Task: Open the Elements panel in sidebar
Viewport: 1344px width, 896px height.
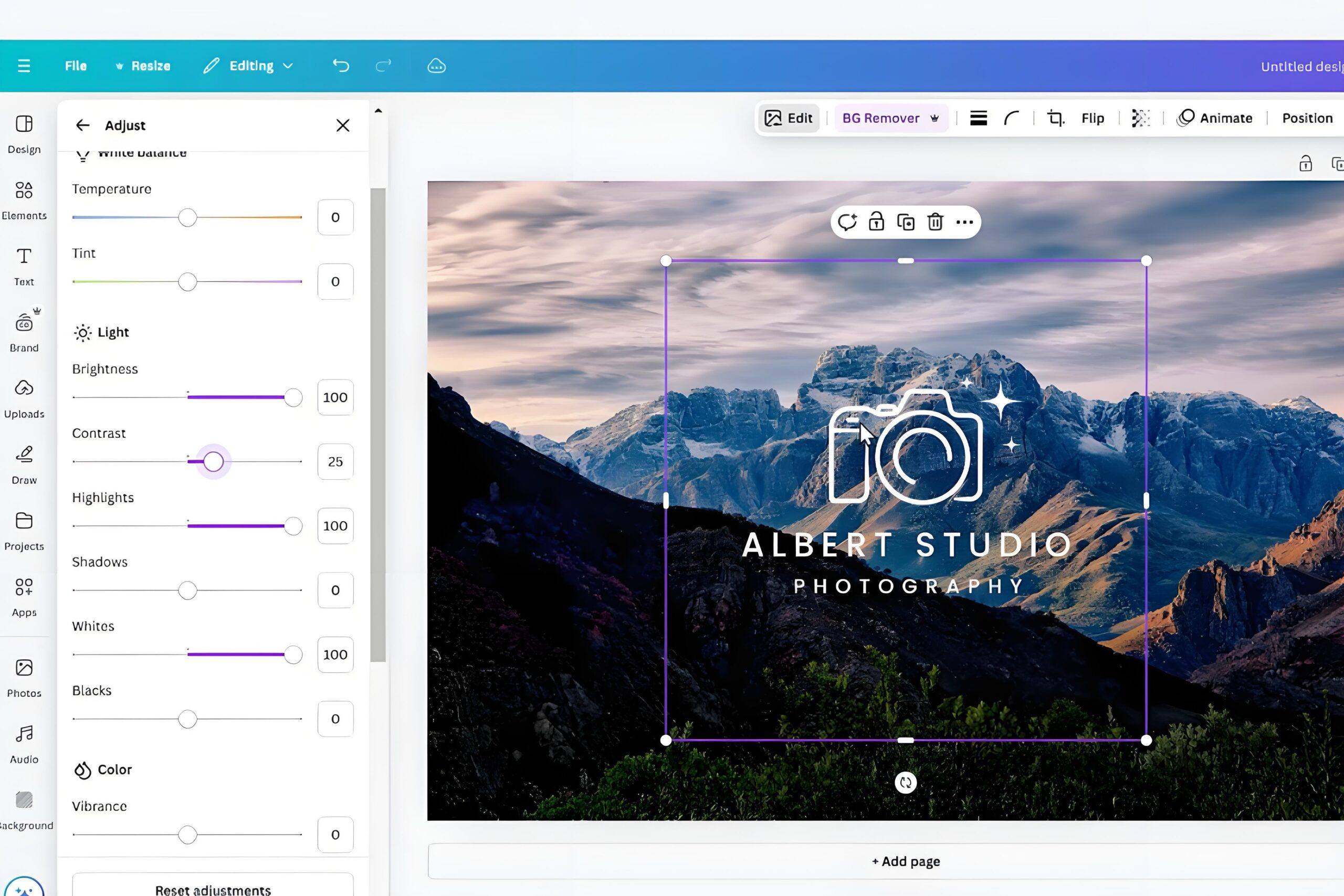Action: click(x=24, y=199)
